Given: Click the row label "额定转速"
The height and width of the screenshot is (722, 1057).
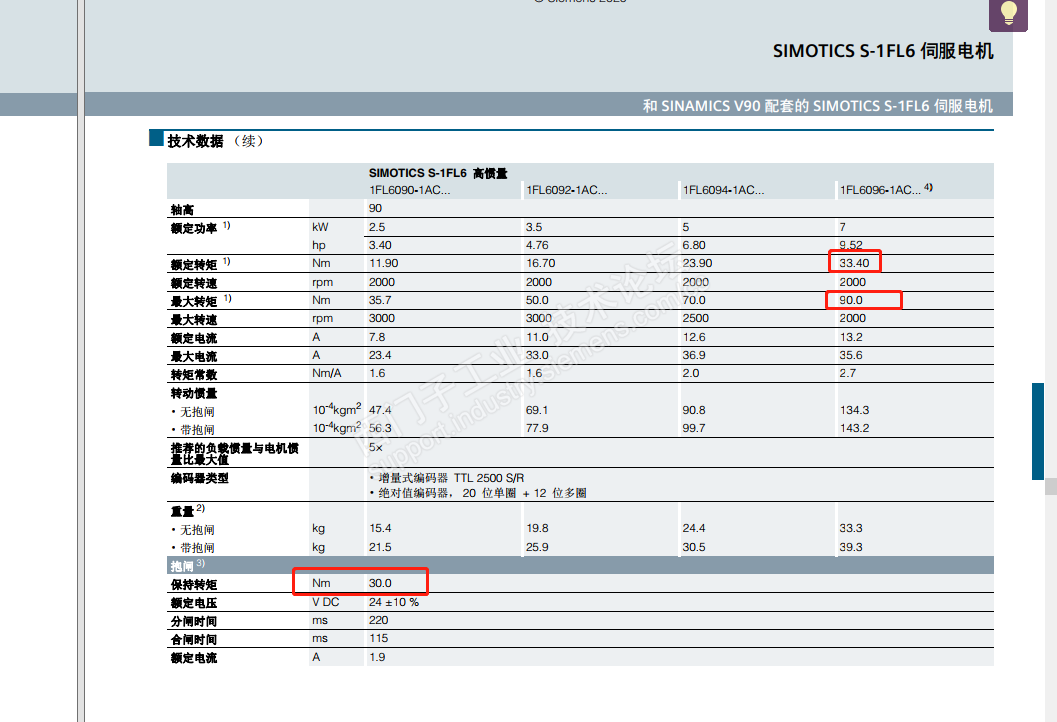Looking at the screenshot, I should 194,283.
